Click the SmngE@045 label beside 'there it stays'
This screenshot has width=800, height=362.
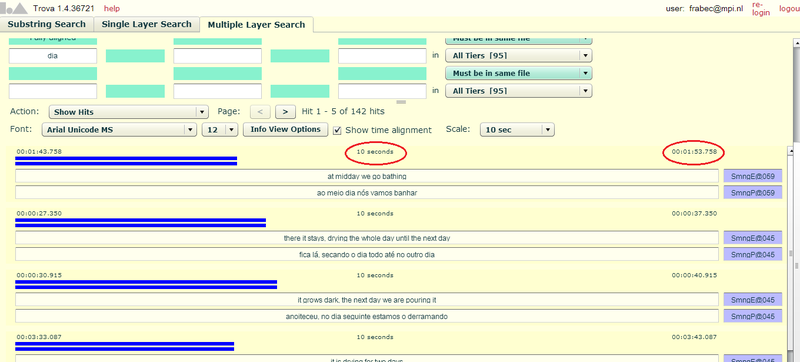coord(753,238)
